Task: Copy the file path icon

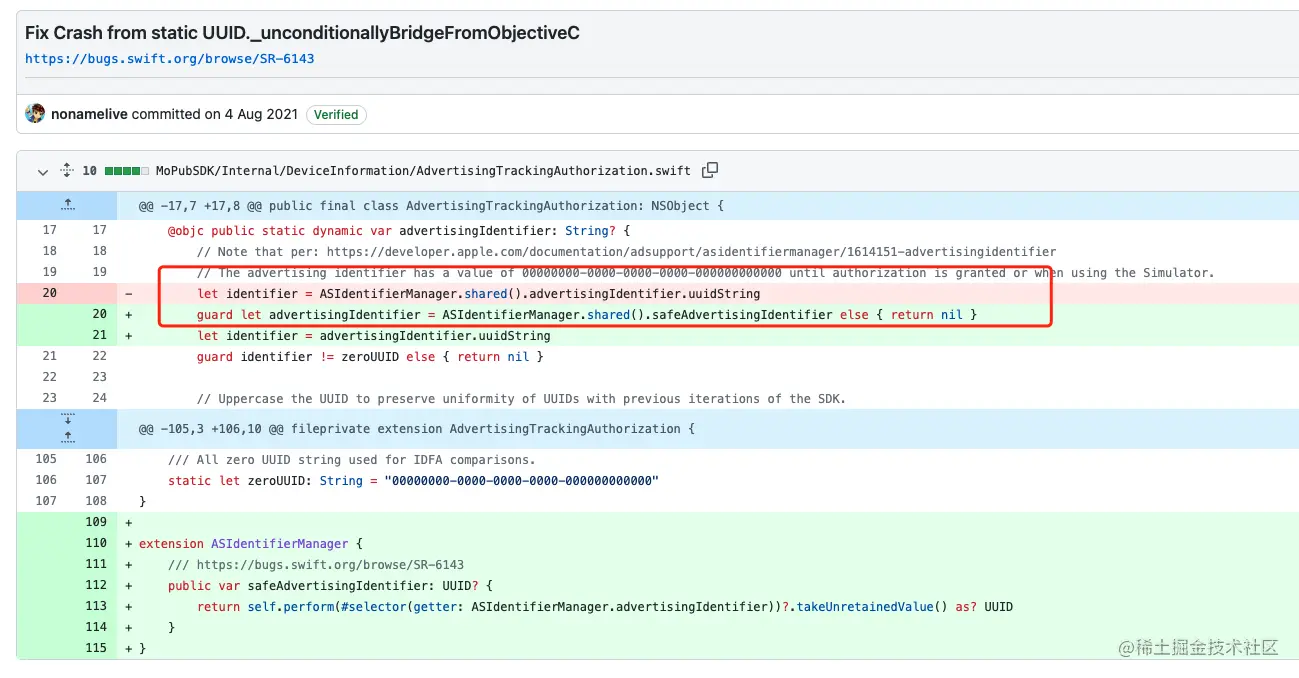Action: point(710,170)
